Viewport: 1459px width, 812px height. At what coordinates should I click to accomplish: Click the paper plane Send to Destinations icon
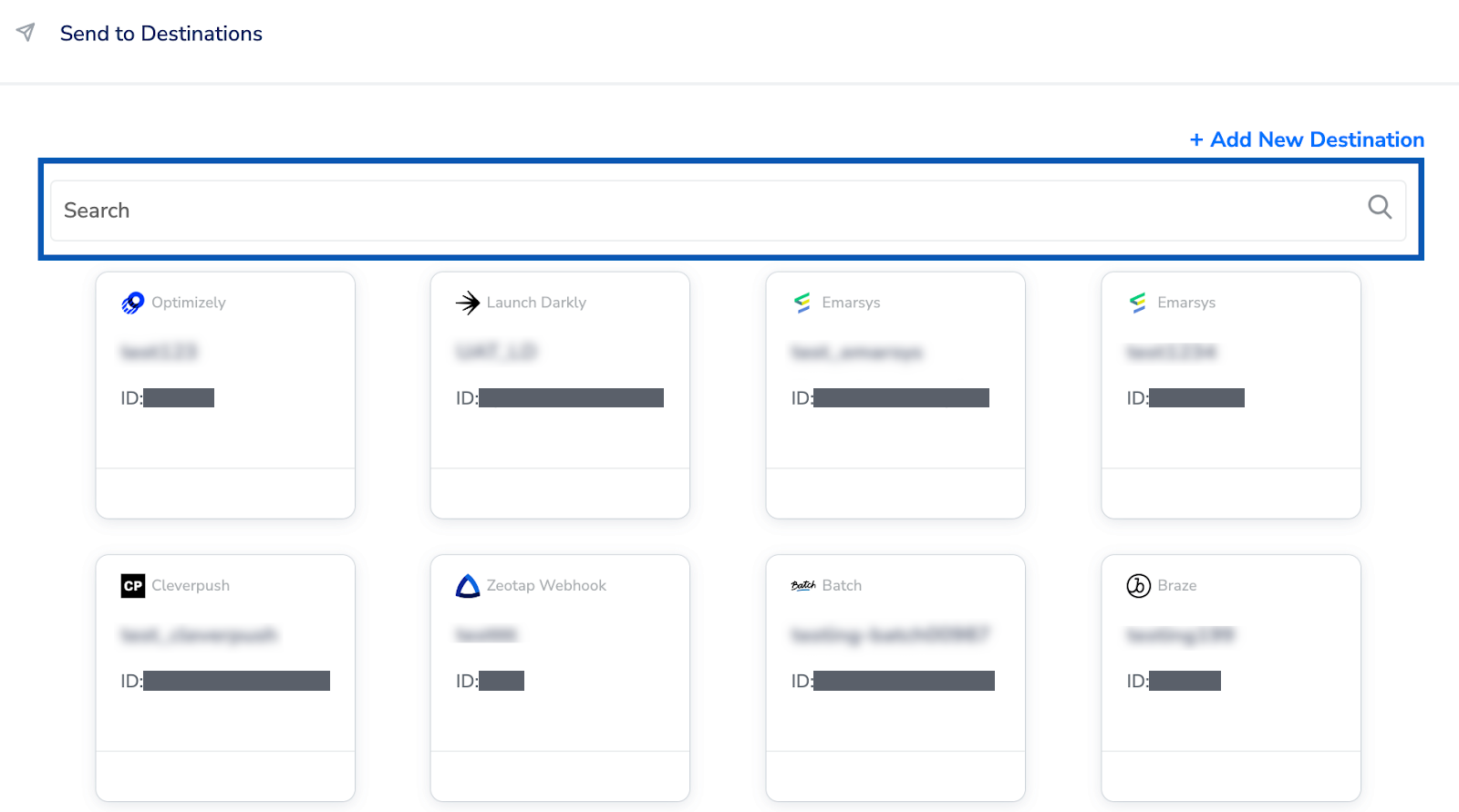pyautogui.click(x=26, y=33)
